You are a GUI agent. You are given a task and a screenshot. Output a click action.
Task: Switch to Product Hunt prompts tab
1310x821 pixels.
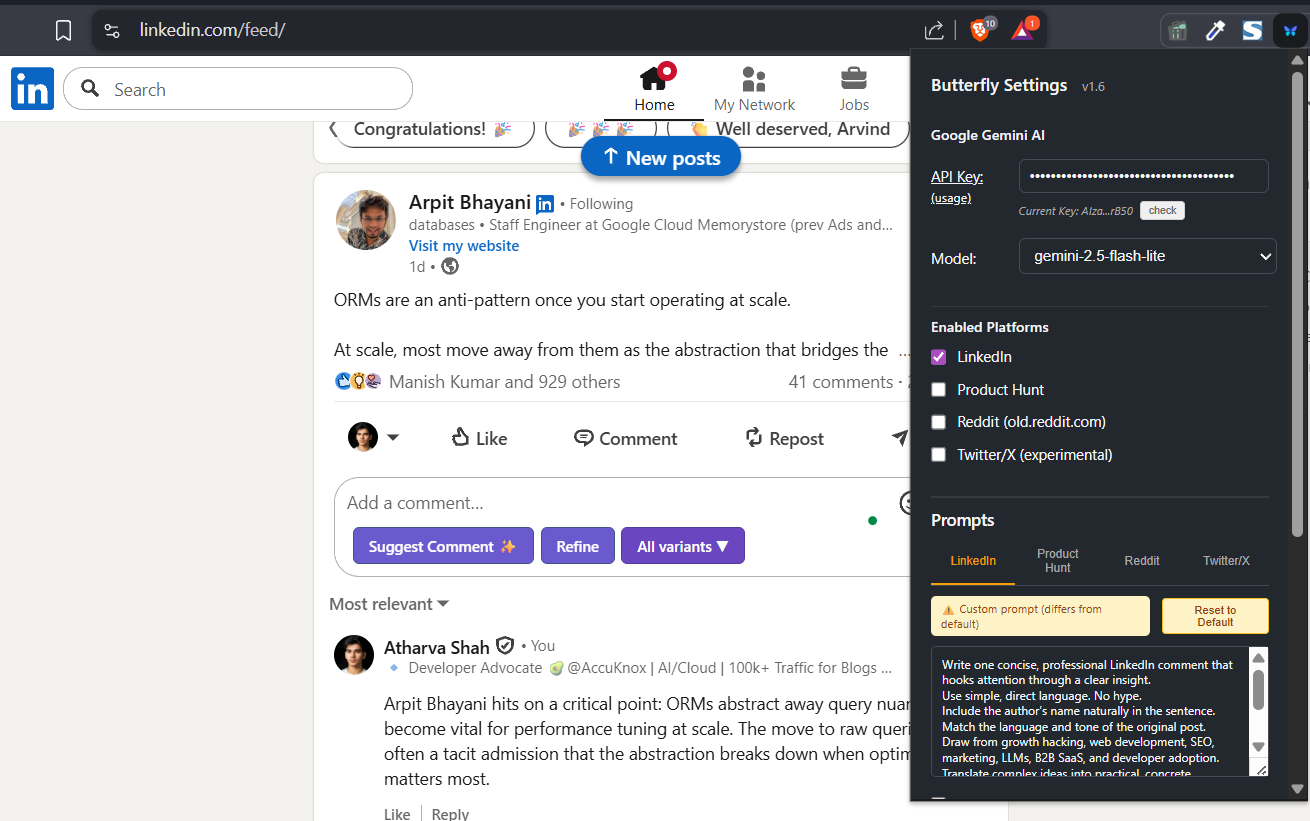[1057, 561]
